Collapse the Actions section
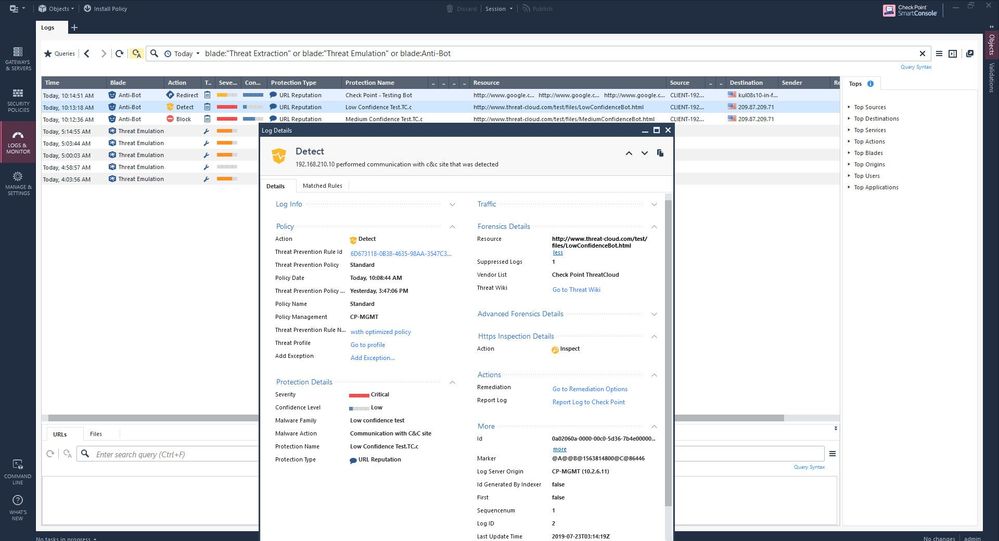Image resolution: width=999 pixels, height=541 pixels. click(x=654, y=375)
